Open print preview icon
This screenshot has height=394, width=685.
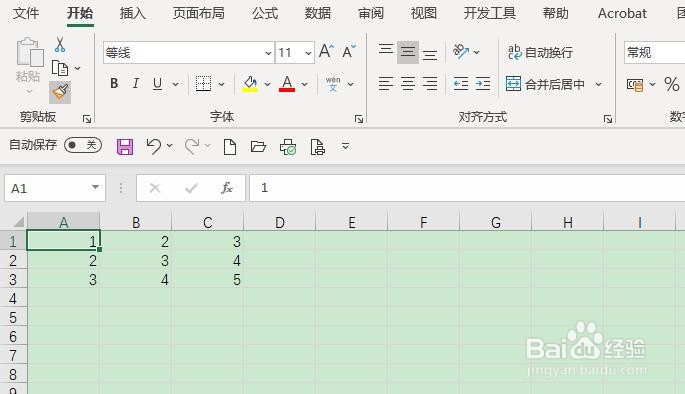pos(318,147)
